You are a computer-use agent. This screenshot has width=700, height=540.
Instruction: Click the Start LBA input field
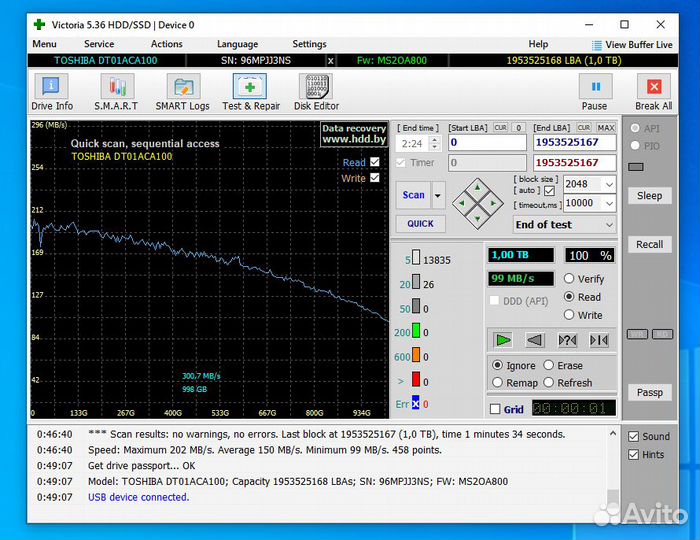pos(486,142)
